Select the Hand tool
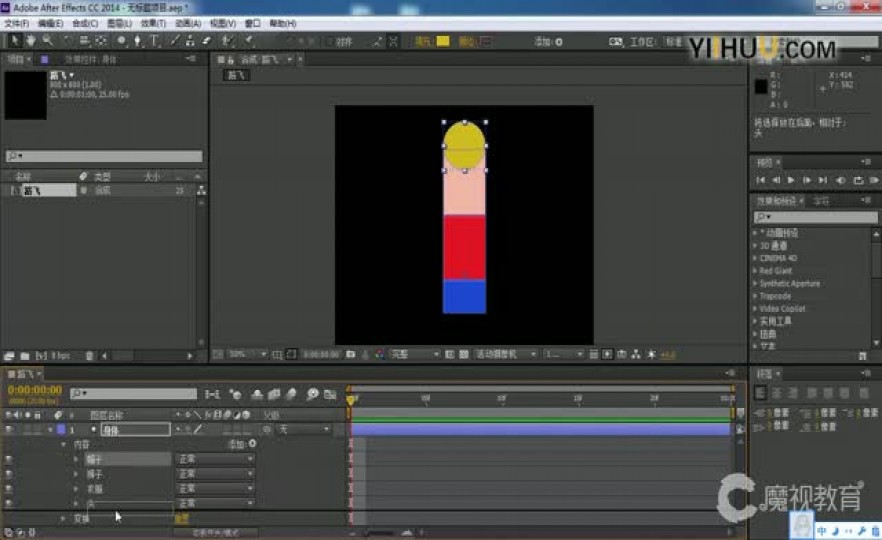This screenshot has height=540, width=882. click(x=30, y=40)
